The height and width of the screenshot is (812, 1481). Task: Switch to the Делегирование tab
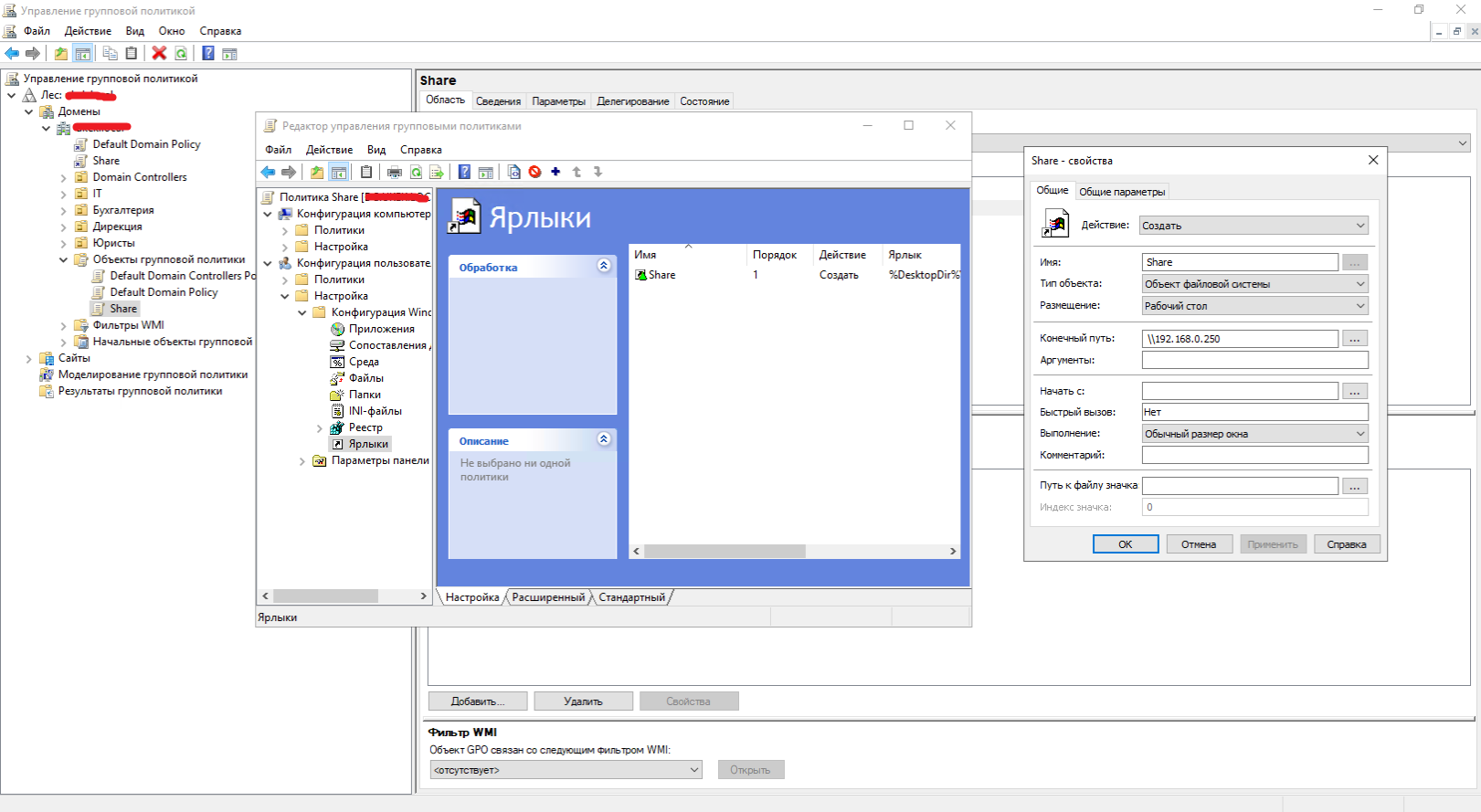click(x=632, y=101)
